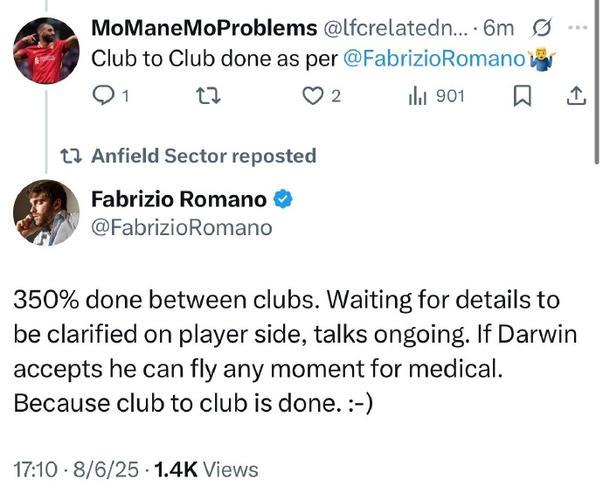Bookmark the MoManeMoProblems tweet
The image size is (603, 500).
(x=521, y=96)
